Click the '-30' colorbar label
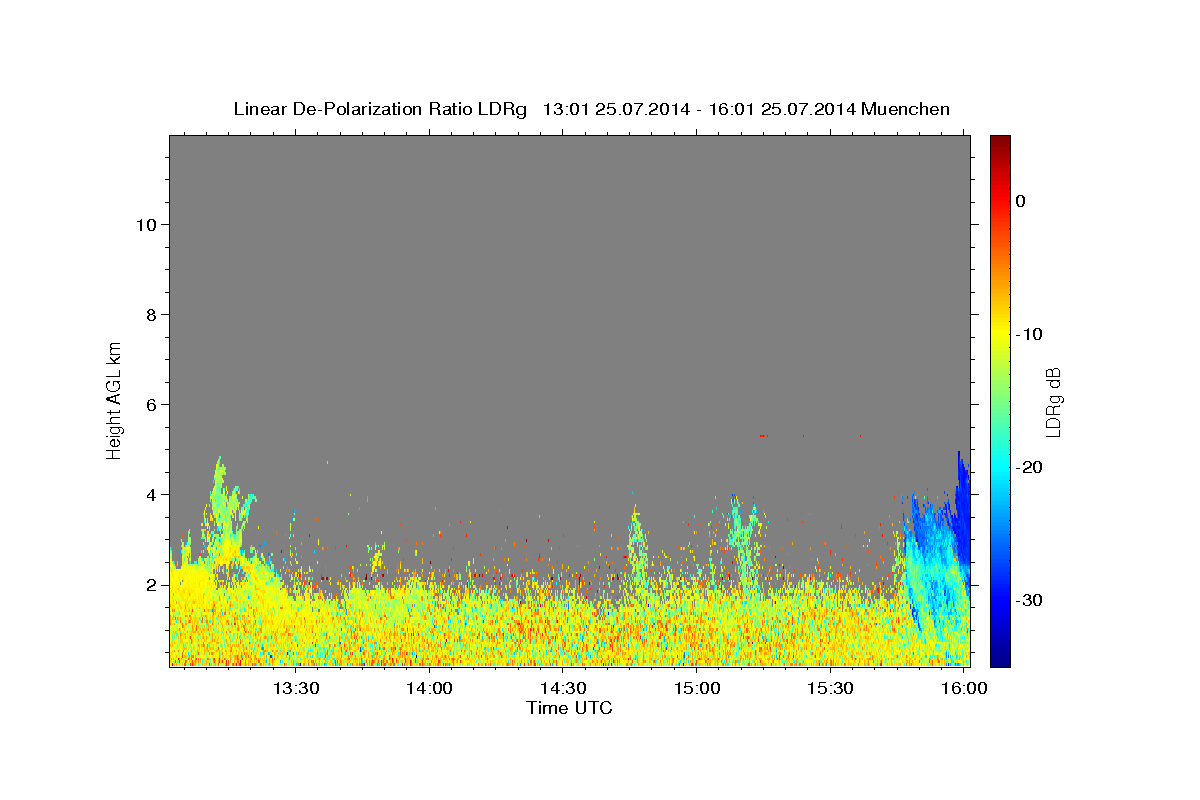1200x800 pixels. pyautogui.click(x=1029, y=600)
